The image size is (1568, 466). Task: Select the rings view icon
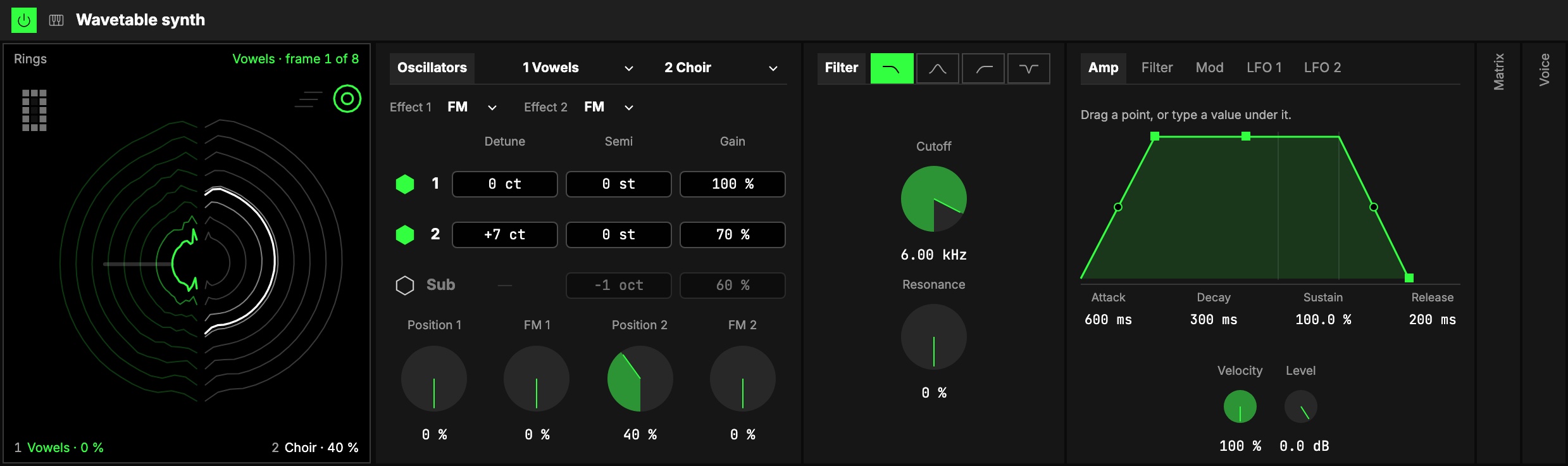[347, 99]
